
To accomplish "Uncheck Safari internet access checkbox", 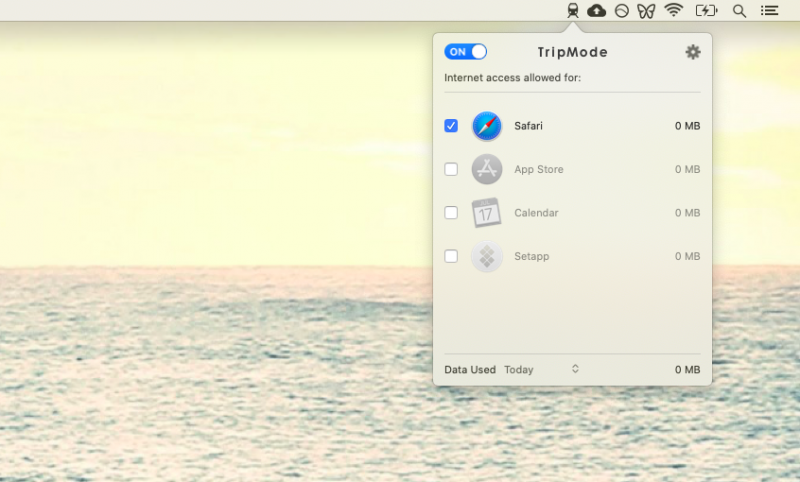I will tap(451, 125).
